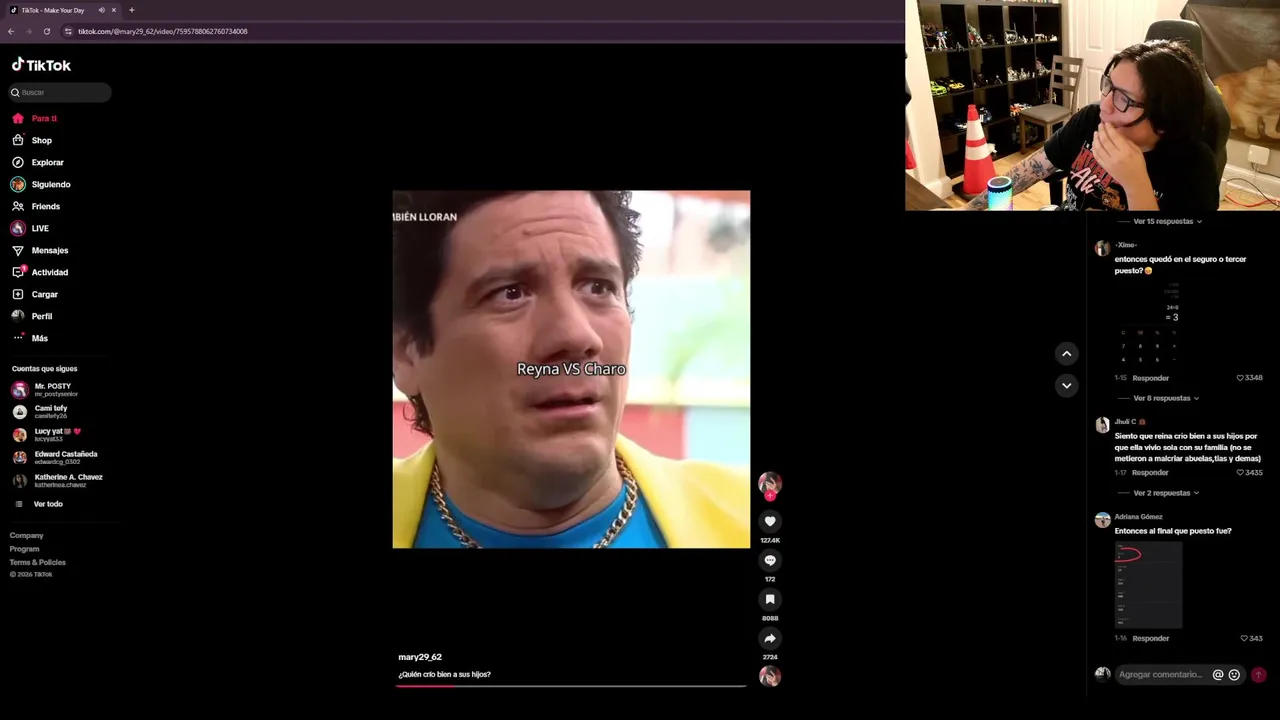Open mary29_62 username under video
The width and height of the screenshot is (1280, 720).
pos(420,657)
